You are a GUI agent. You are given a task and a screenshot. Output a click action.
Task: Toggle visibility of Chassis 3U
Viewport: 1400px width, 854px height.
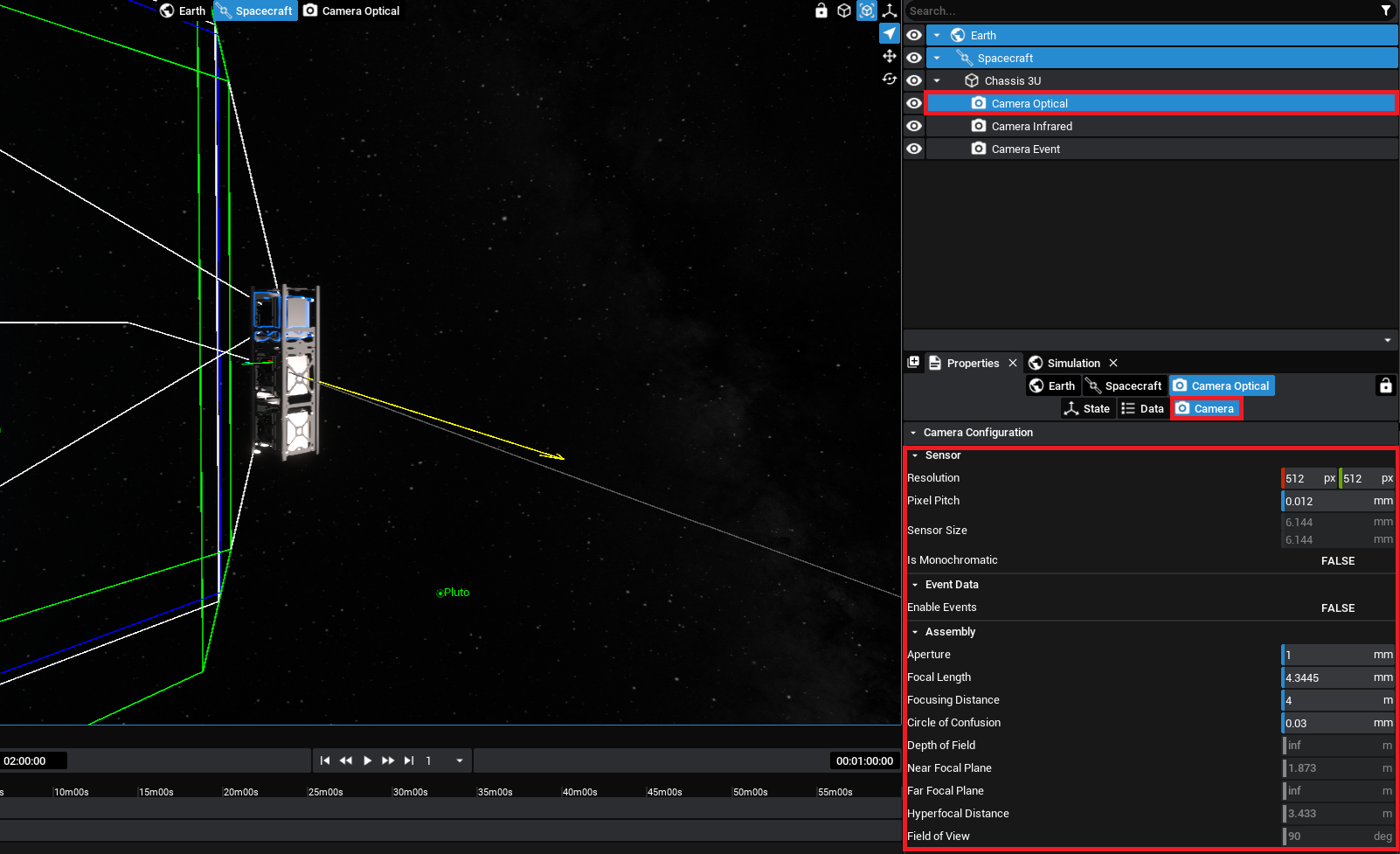pyautogui.click(x=913, y=80)
